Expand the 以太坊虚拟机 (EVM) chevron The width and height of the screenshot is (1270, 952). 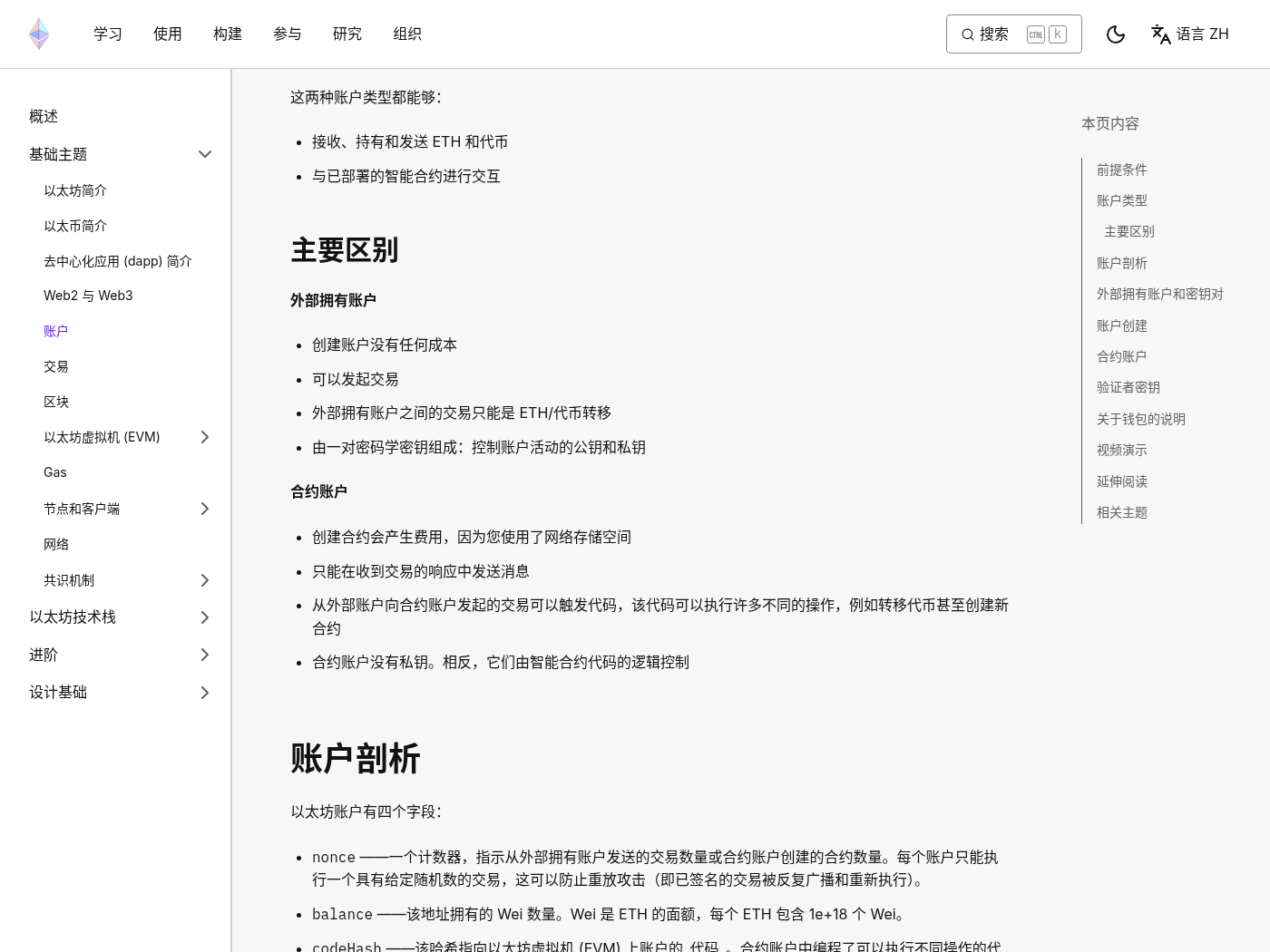coord(205,437)
